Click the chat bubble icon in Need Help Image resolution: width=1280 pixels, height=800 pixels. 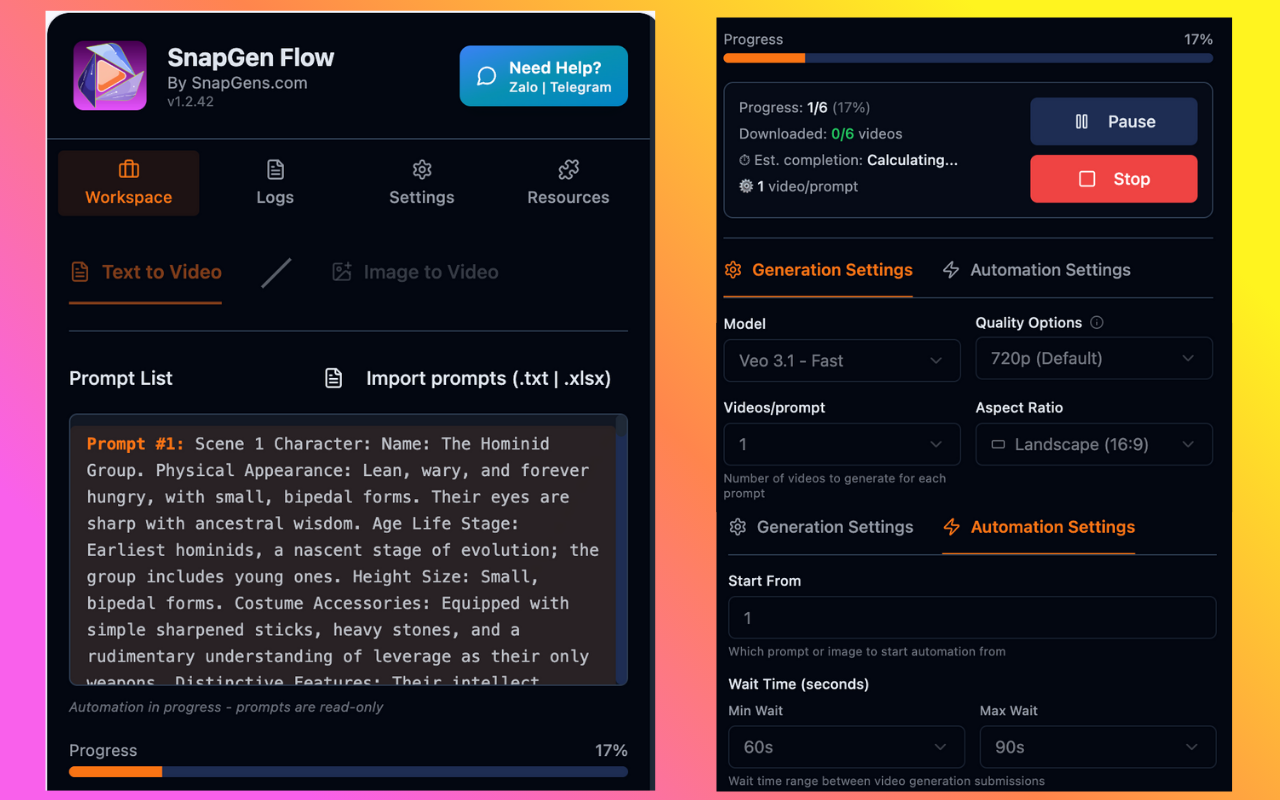point(487,76)
